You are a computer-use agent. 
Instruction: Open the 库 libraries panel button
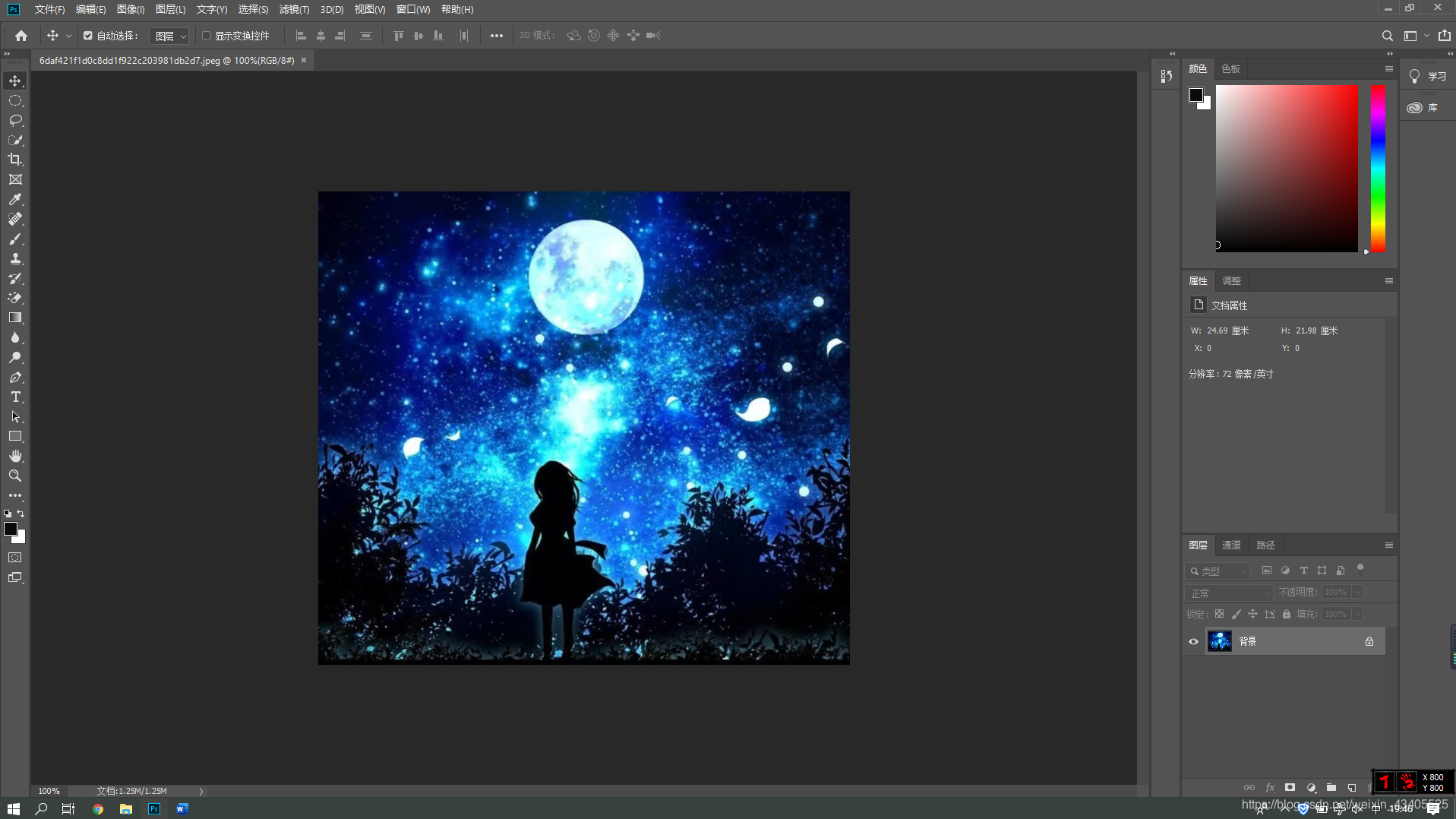(x=1423, y=108)
